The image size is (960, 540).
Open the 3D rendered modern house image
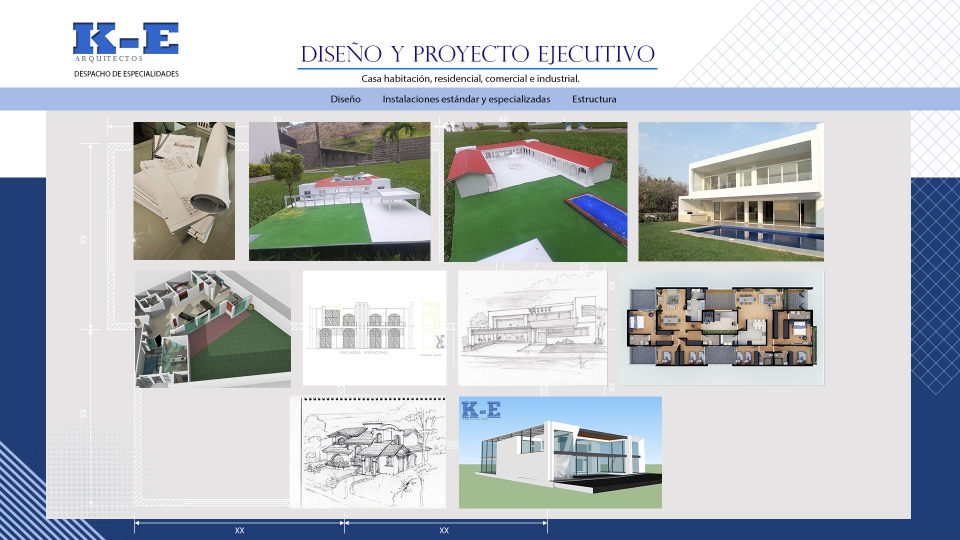tap(560, 453)
